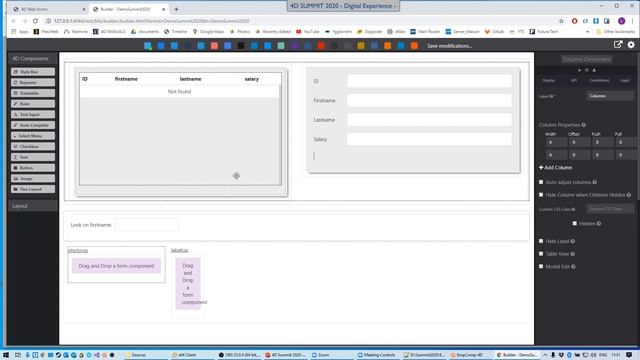
Task: Pick the Checkbox component
Action: coord(33,147)
